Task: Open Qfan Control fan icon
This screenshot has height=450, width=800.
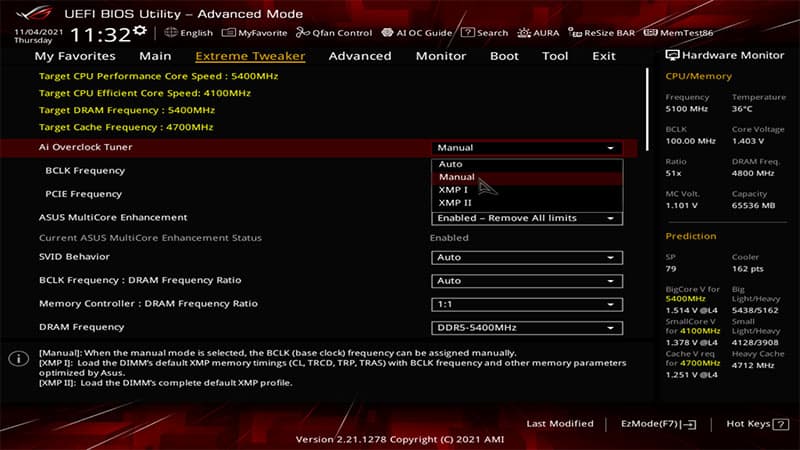Action: 303,33
